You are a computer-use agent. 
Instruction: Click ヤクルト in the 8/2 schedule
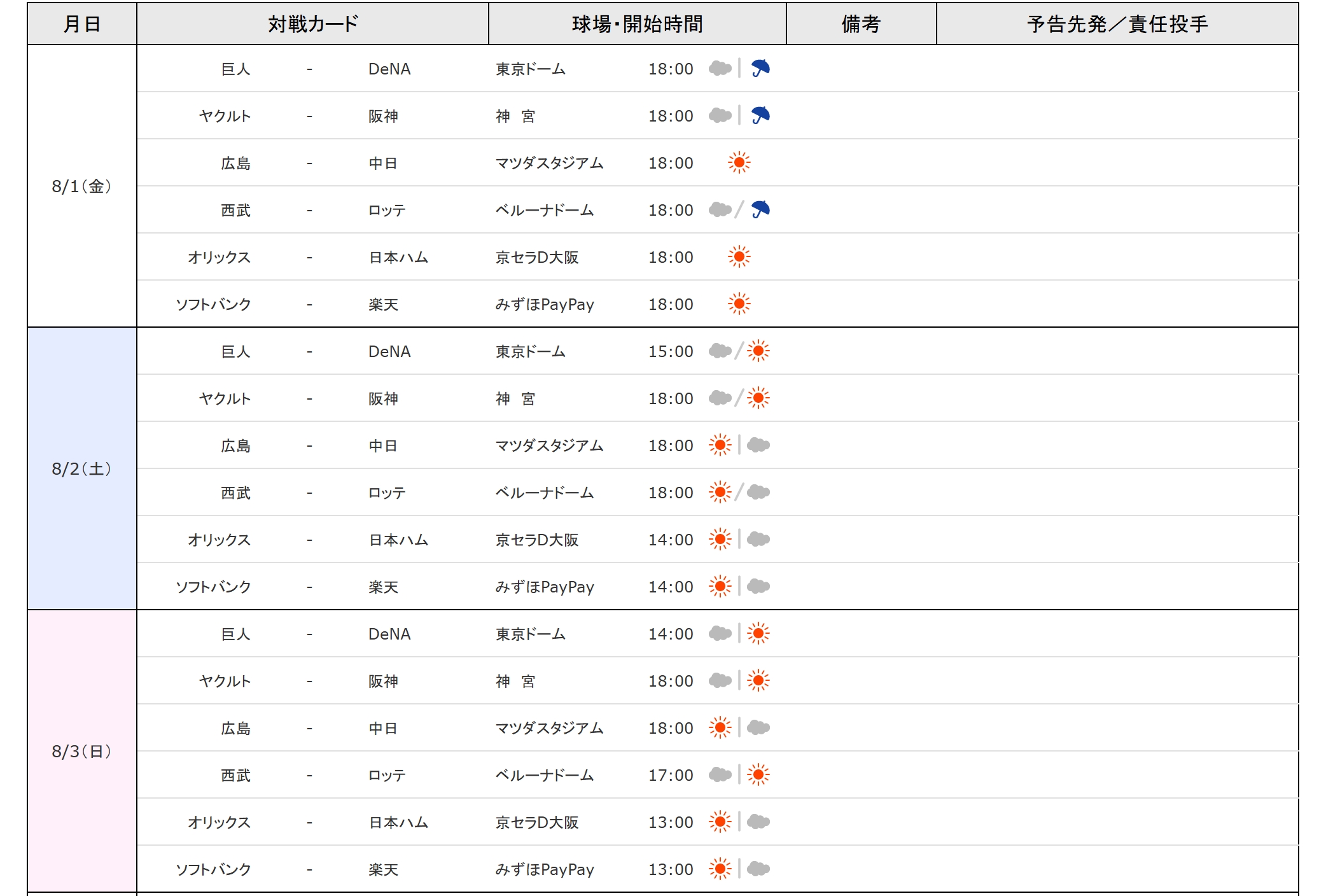coord(225,398)
